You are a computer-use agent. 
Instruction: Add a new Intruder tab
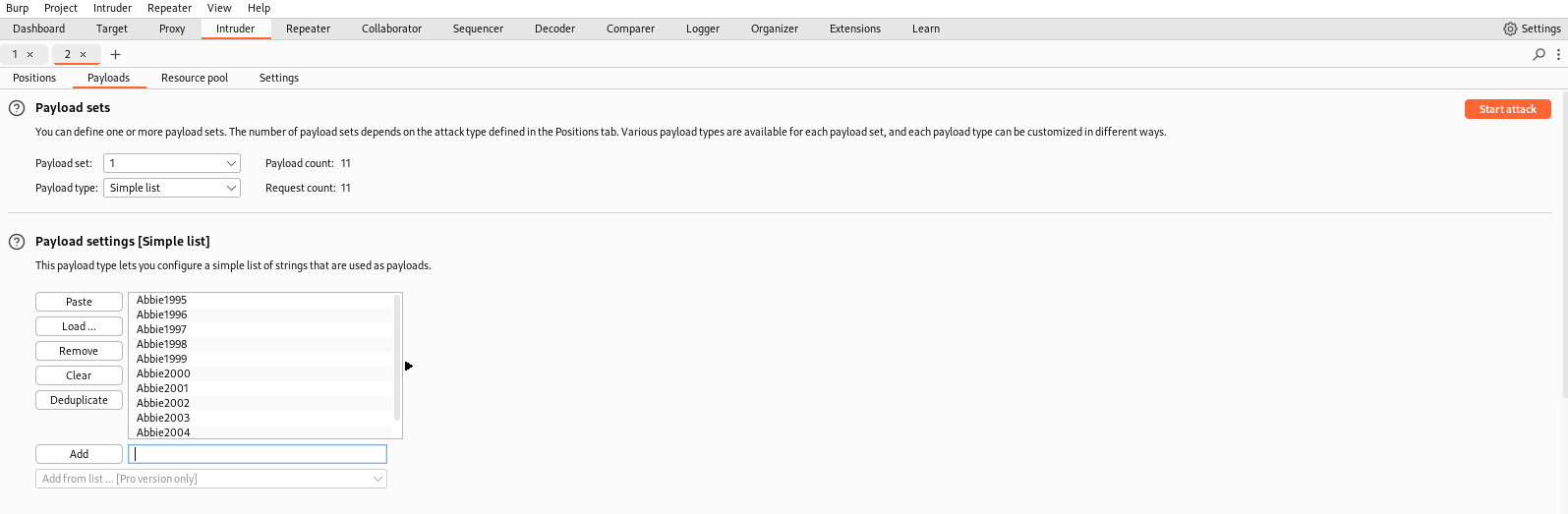pos(115,54)
